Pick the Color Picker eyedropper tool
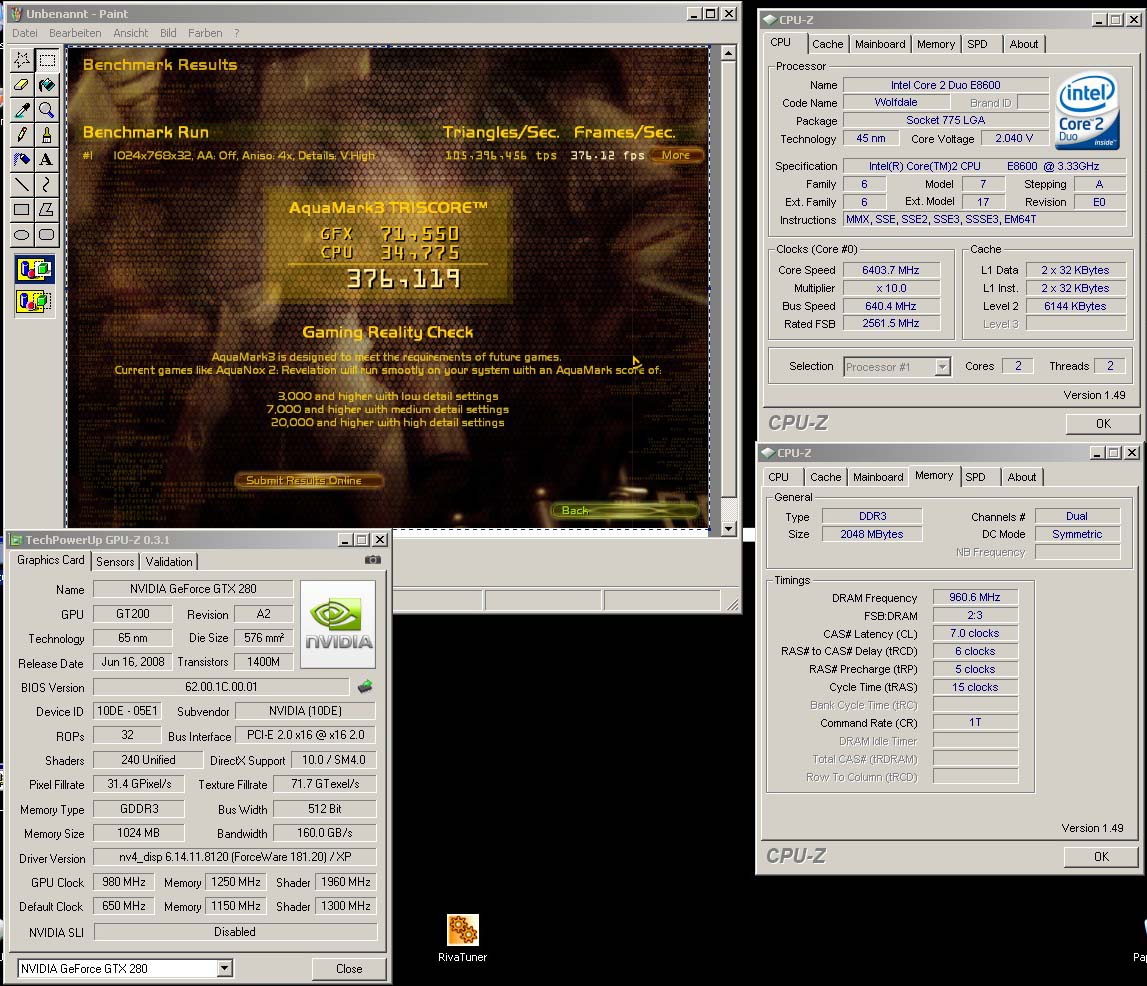 coord(22,110)
